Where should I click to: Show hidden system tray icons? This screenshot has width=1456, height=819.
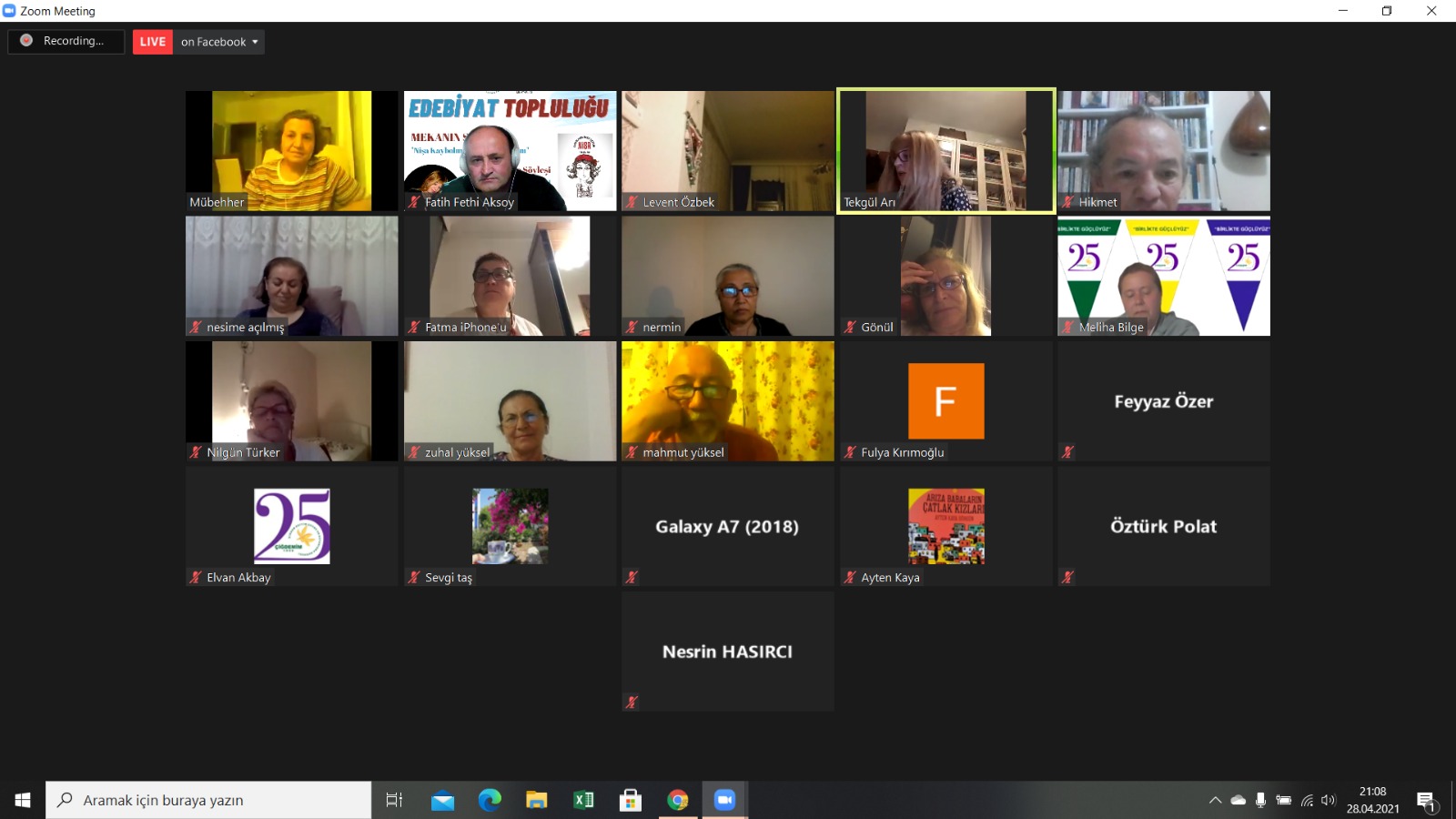click(1215, 801)
